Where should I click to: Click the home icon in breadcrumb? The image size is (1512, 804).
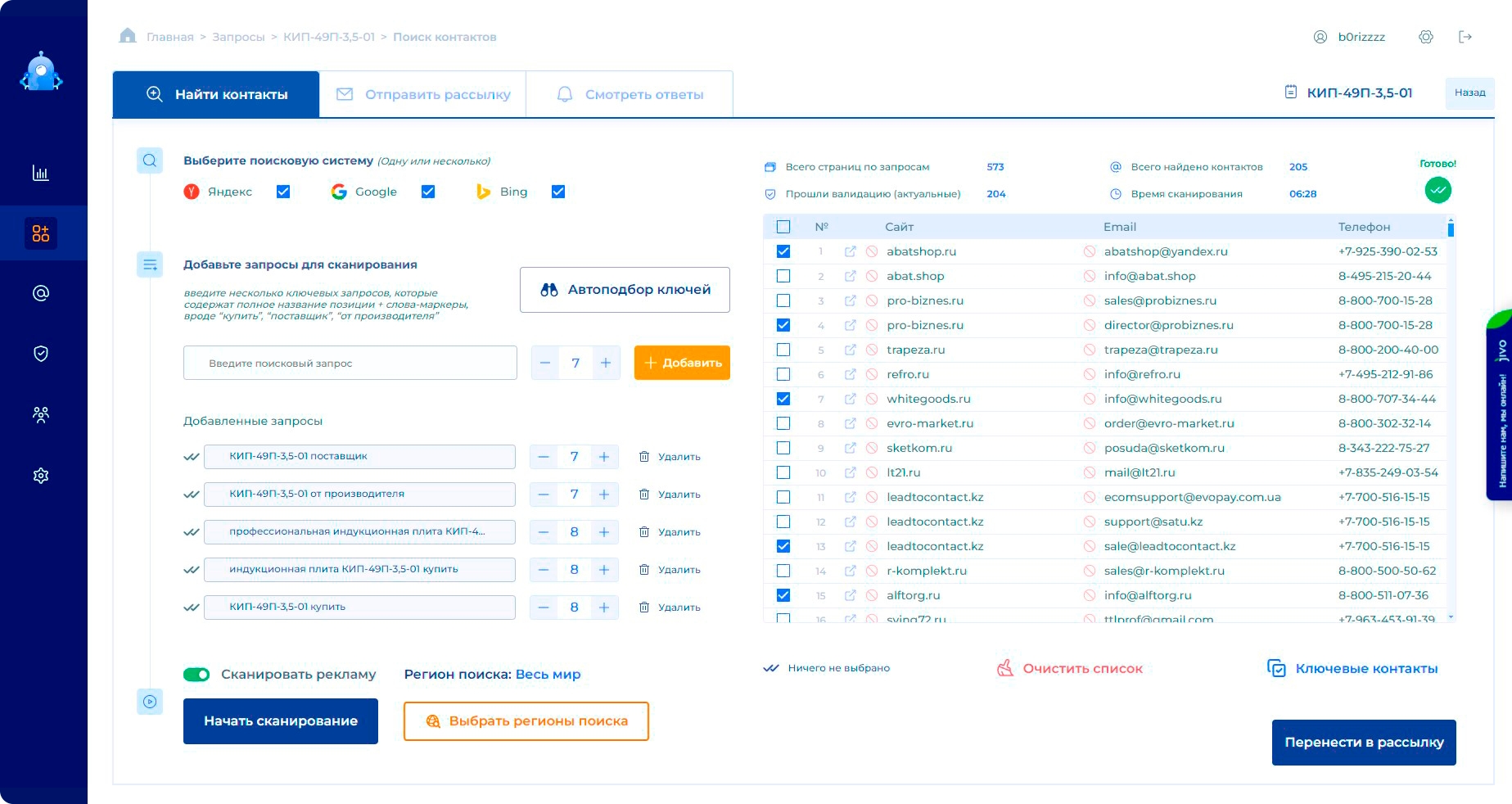click(x=128, y=36)
